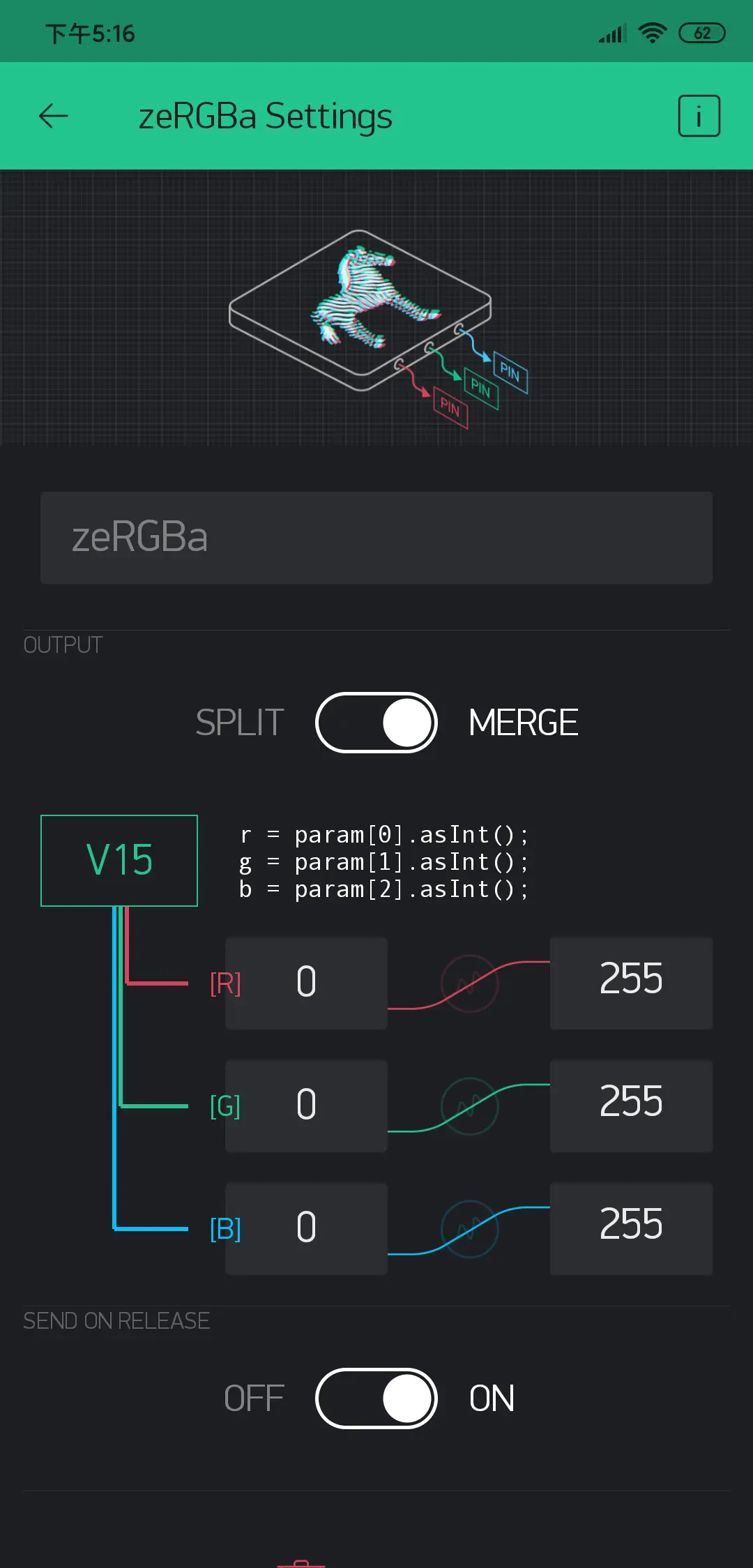This screenshot has width=753, height=1568.
Task: Open the V15 pin selector
Action: [x=119, y=861]
